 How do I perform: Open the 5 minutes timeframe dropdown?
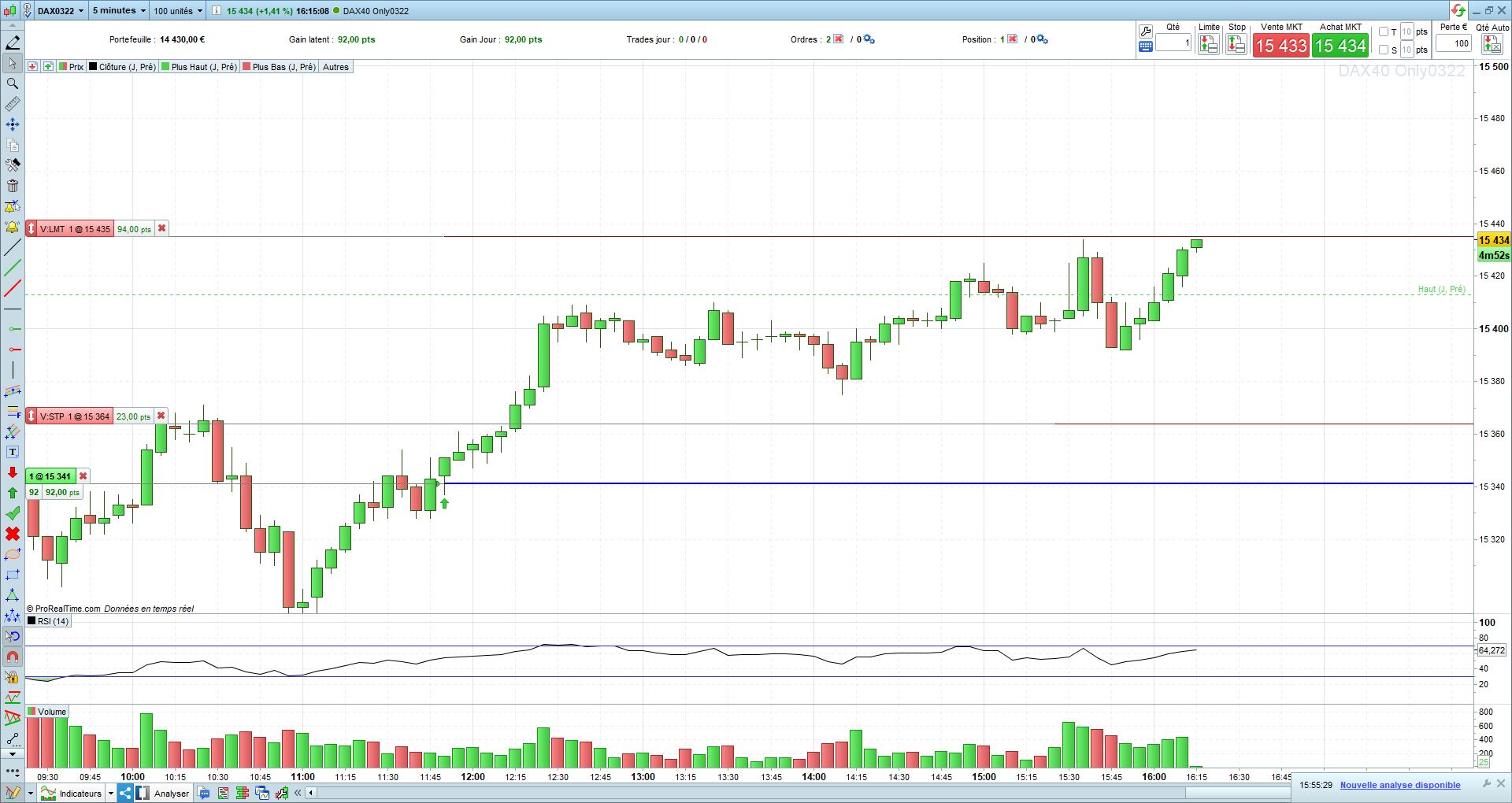click(x=119, y=11)
